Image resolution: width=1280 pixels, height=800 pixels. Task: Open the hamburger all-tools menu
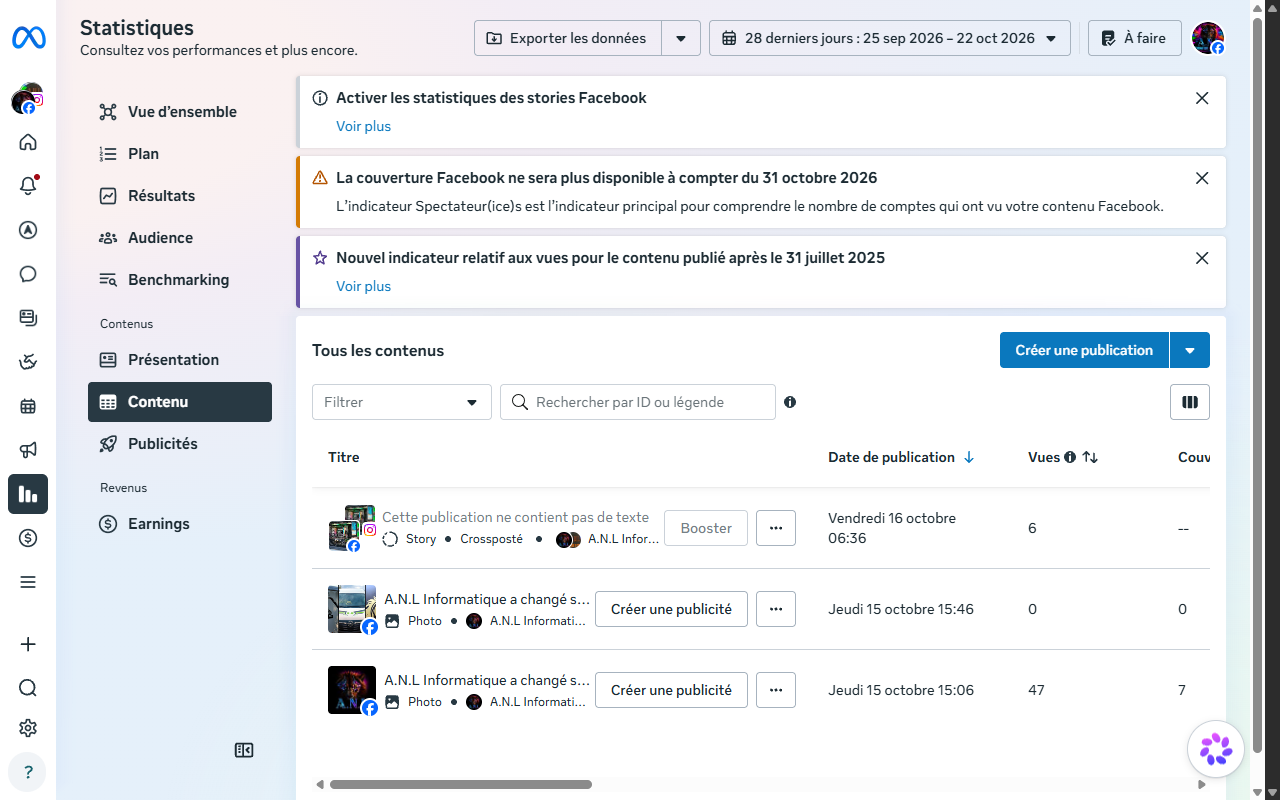(28, 582)
